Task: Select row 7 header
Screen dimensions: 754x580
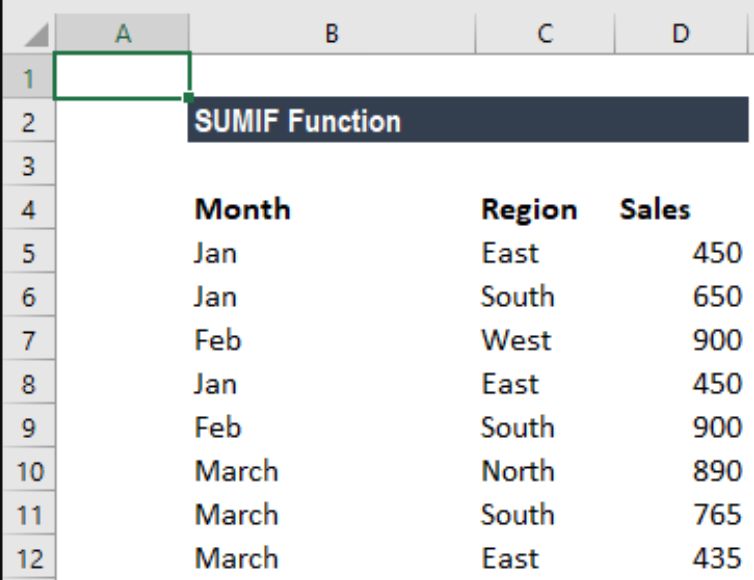Action: click(28, 340)
